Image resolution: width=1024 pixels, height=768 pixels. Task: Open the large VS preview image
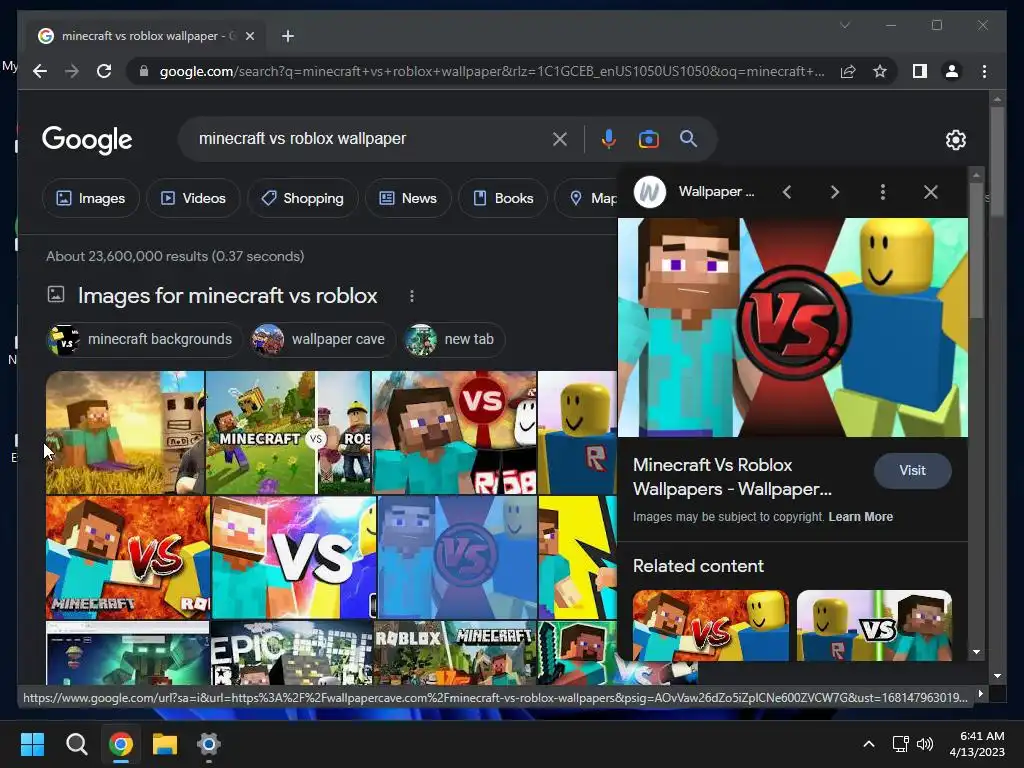pos(793,327)
